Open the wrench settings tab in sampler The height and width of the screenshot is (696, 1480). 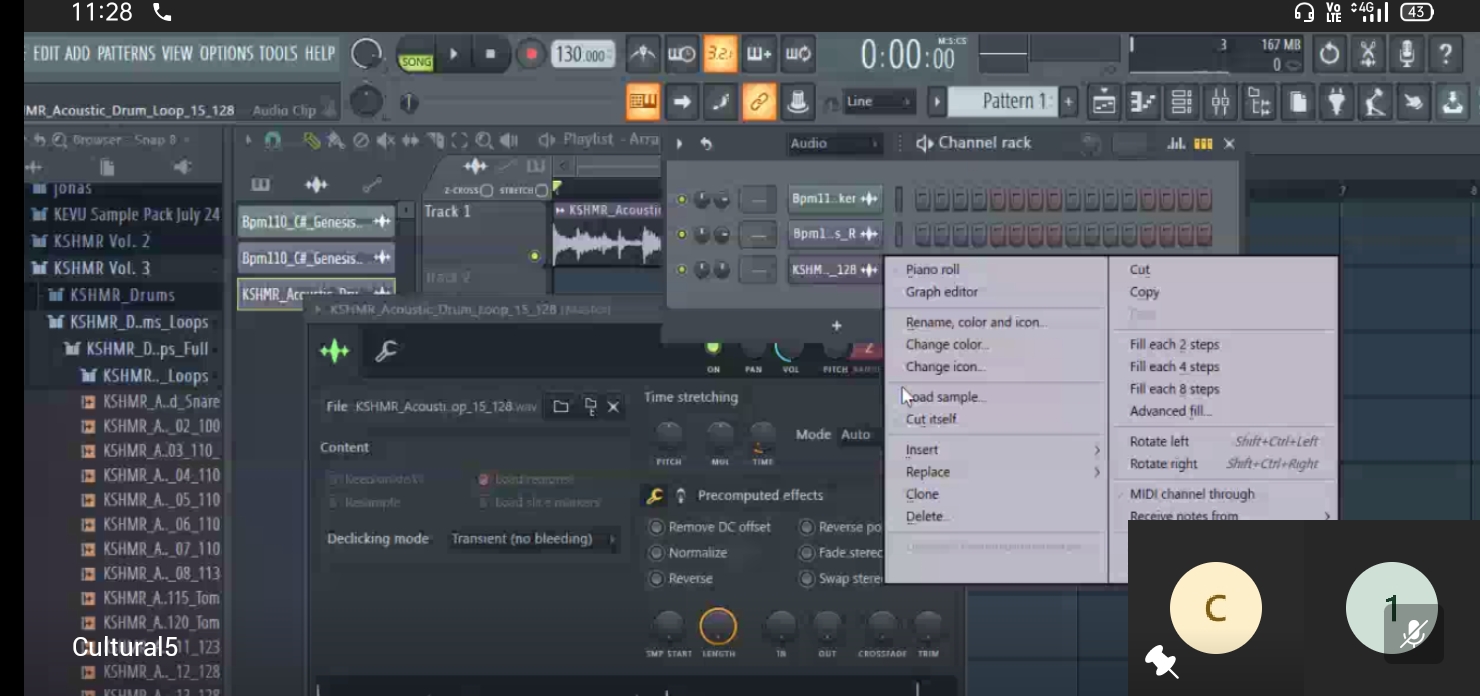(385, 352)
